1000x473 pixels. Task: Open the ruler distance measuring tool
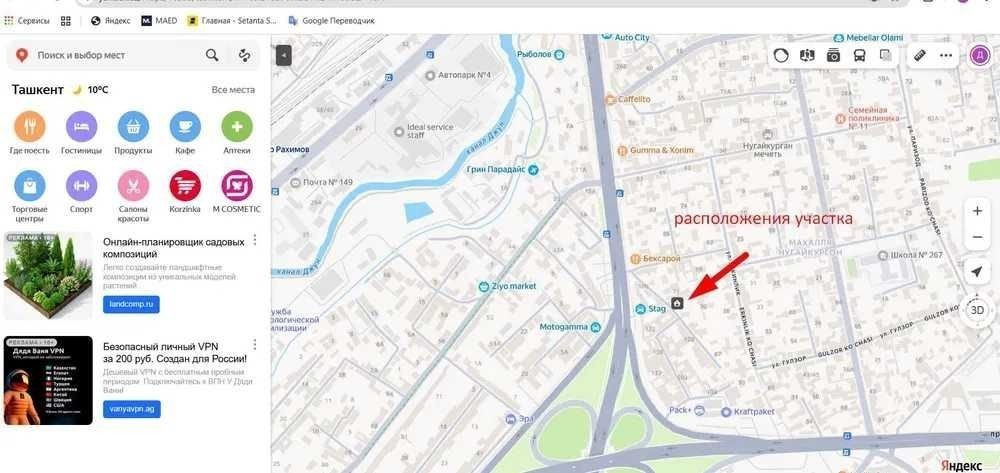(x=919, y=55)
